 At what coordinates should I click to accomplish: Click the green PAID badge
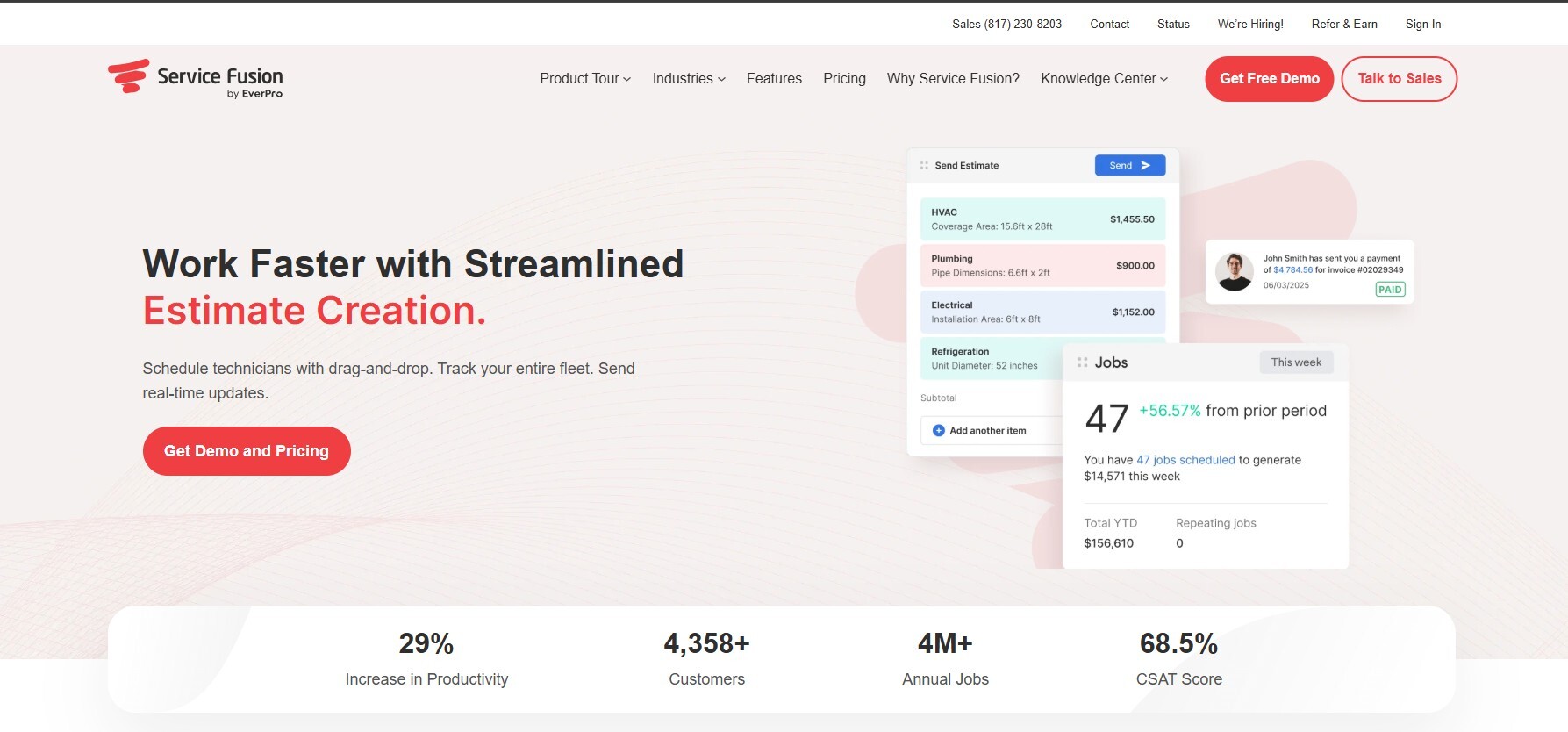[x=1390, y=290]
